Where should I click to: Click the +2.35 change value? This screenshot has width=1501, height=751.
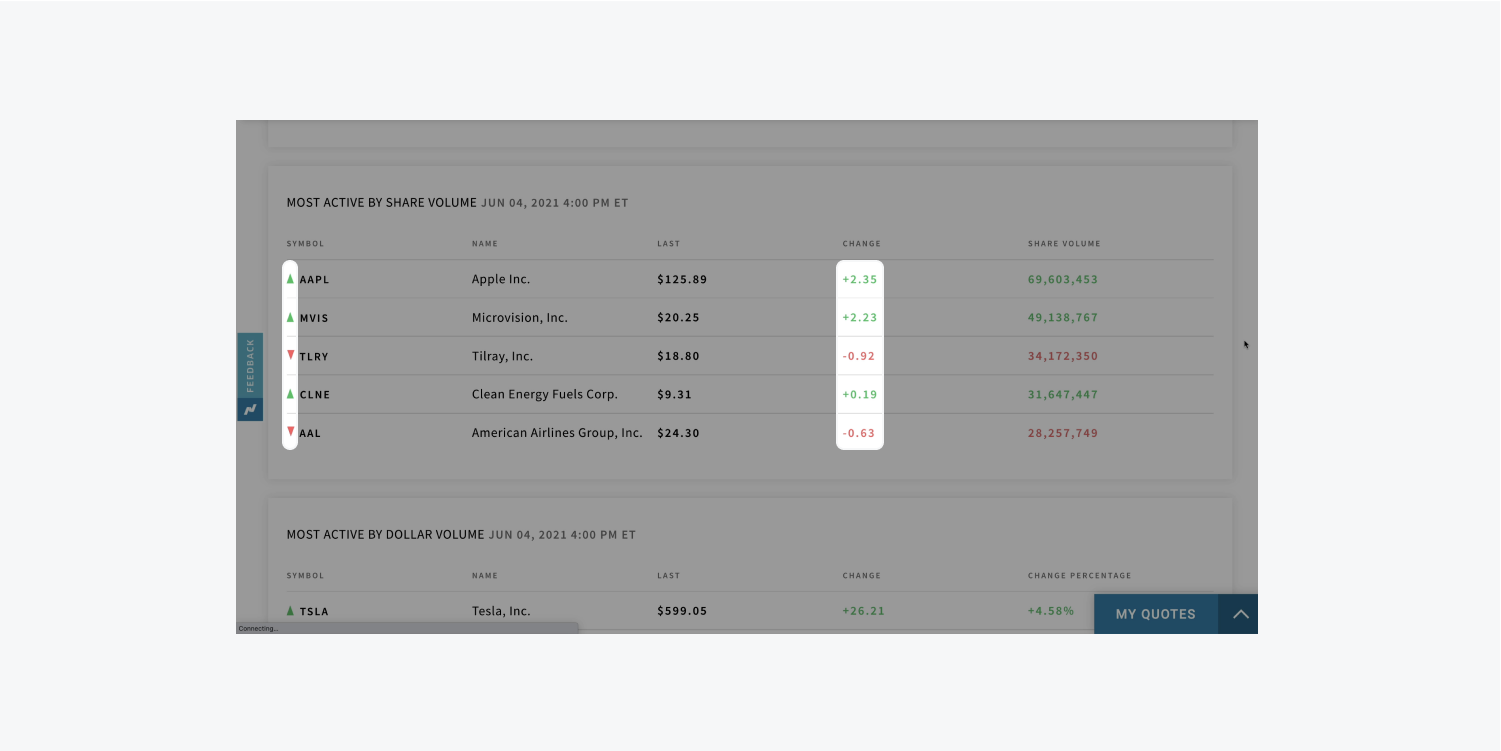pos(860,280)
